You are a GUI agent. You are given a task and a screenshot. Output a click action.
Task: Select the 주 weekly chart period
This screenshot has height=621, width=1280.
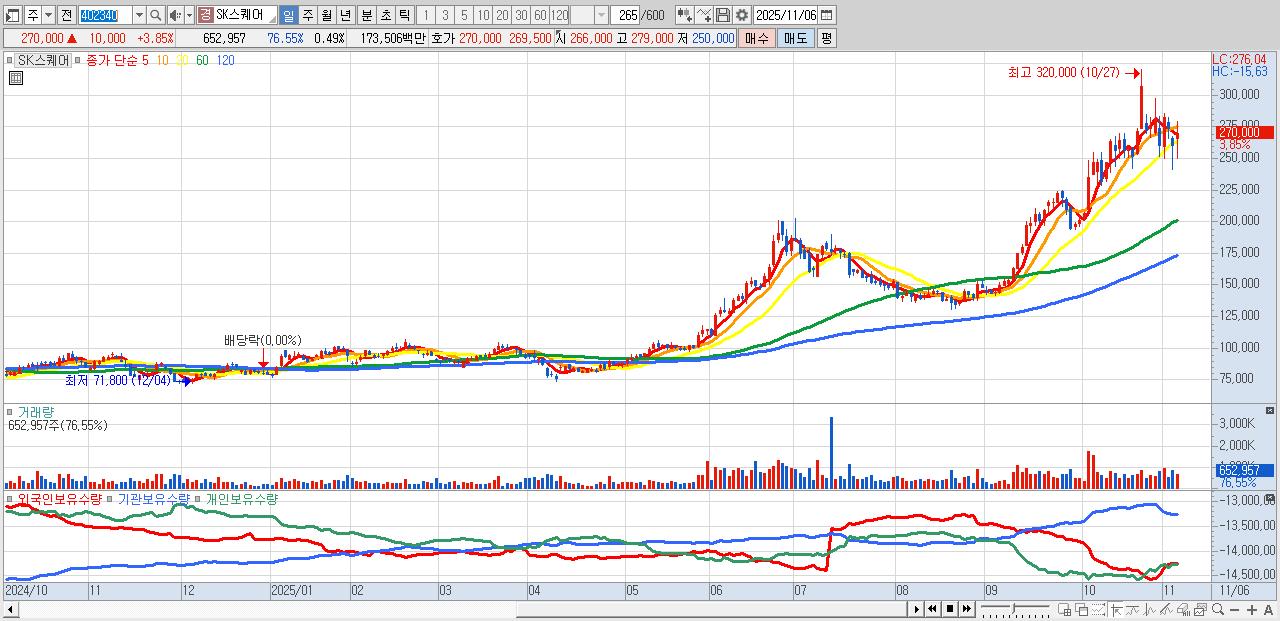(x=307, y=15)
